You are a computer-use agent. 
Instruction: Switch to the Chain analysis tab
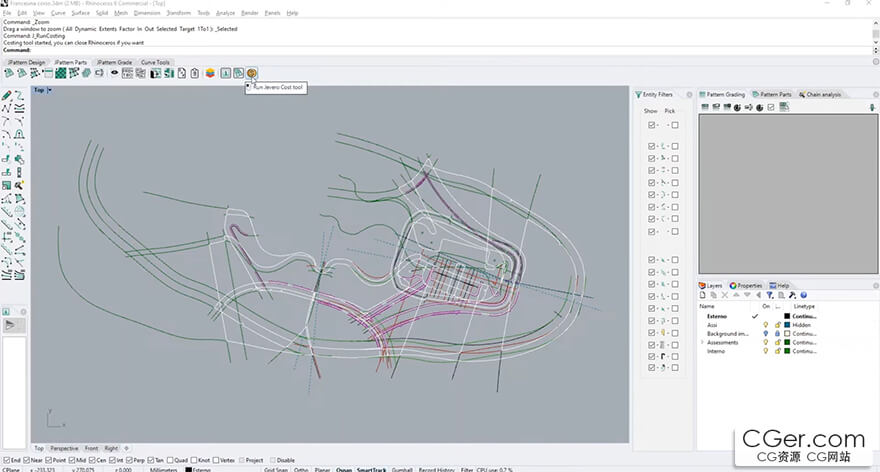click(x=819, y=94)
